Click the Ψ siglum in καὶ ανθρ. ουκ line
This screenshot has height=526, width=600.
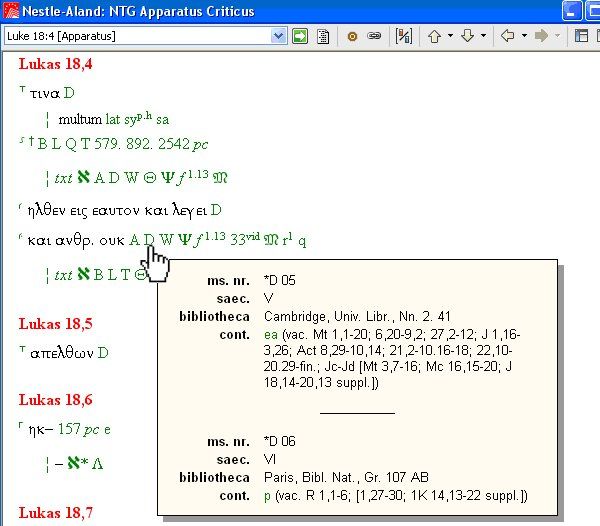(x=185, y=240)
